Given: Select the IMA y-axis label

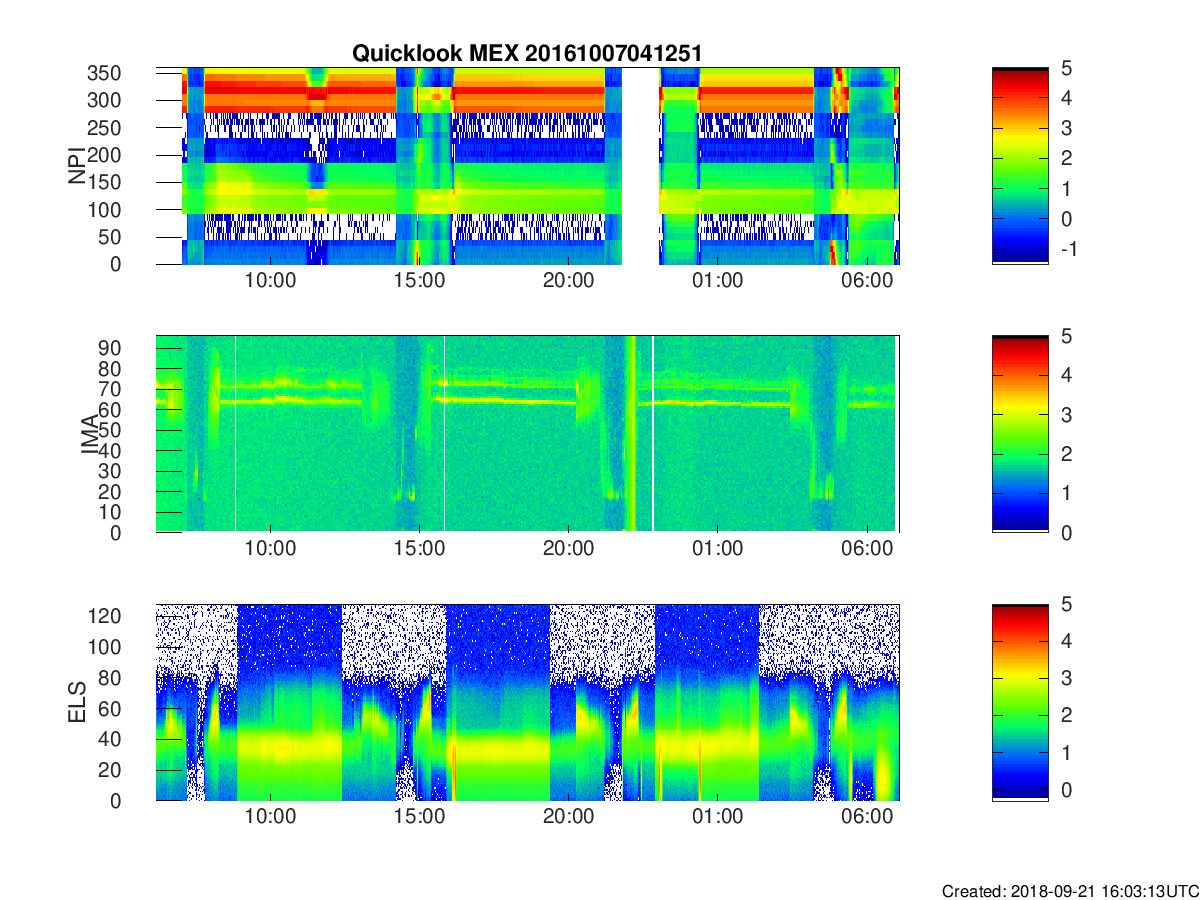Looking at the screenshot, I should point(89,434).
